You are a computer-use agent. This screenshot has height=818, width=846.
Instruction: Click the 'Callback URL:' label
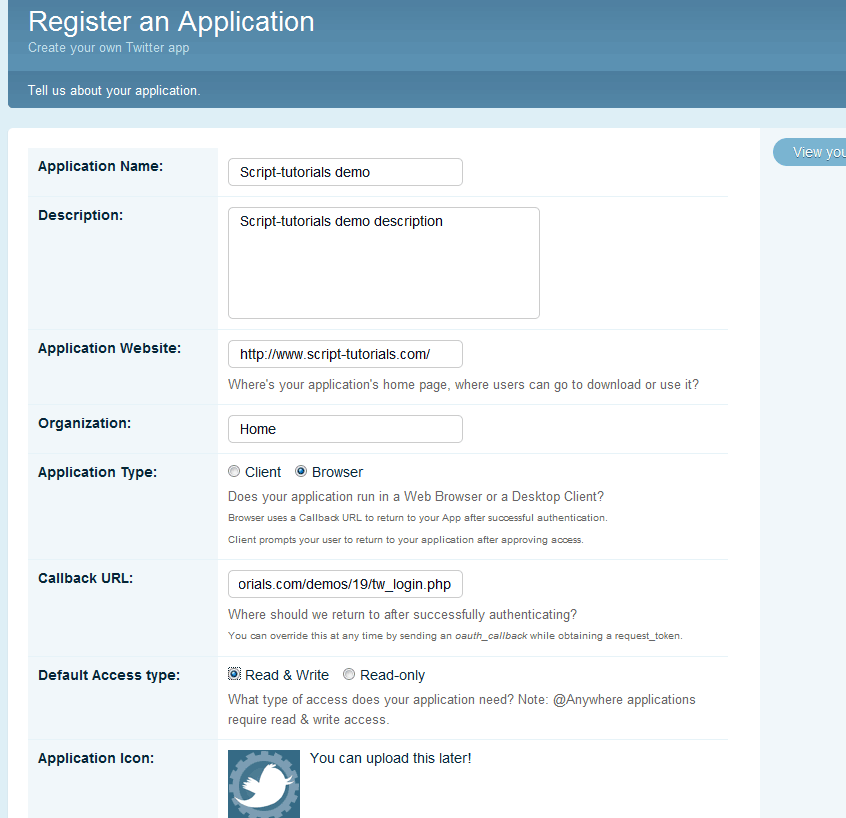pyautogui.click(x=85, y=578)
